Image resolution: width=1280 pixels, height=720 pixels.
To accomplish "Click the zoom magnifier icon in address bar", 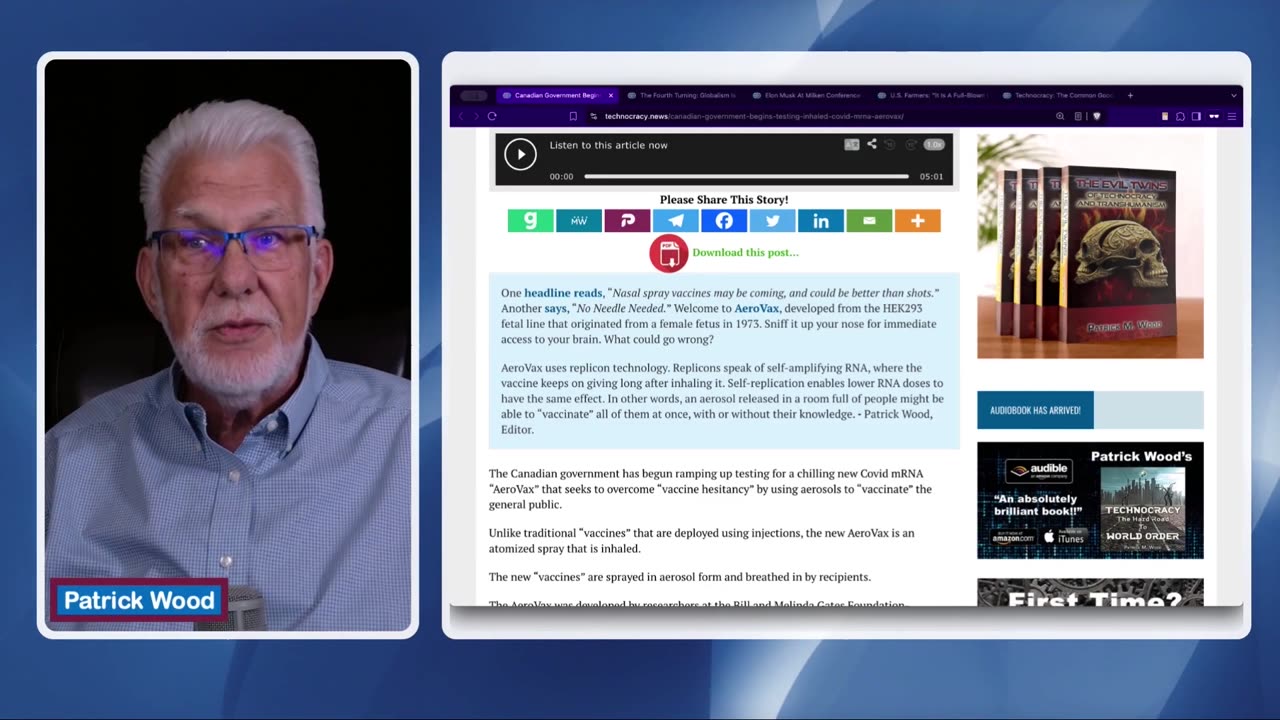I will click(x=1060, y=116).
